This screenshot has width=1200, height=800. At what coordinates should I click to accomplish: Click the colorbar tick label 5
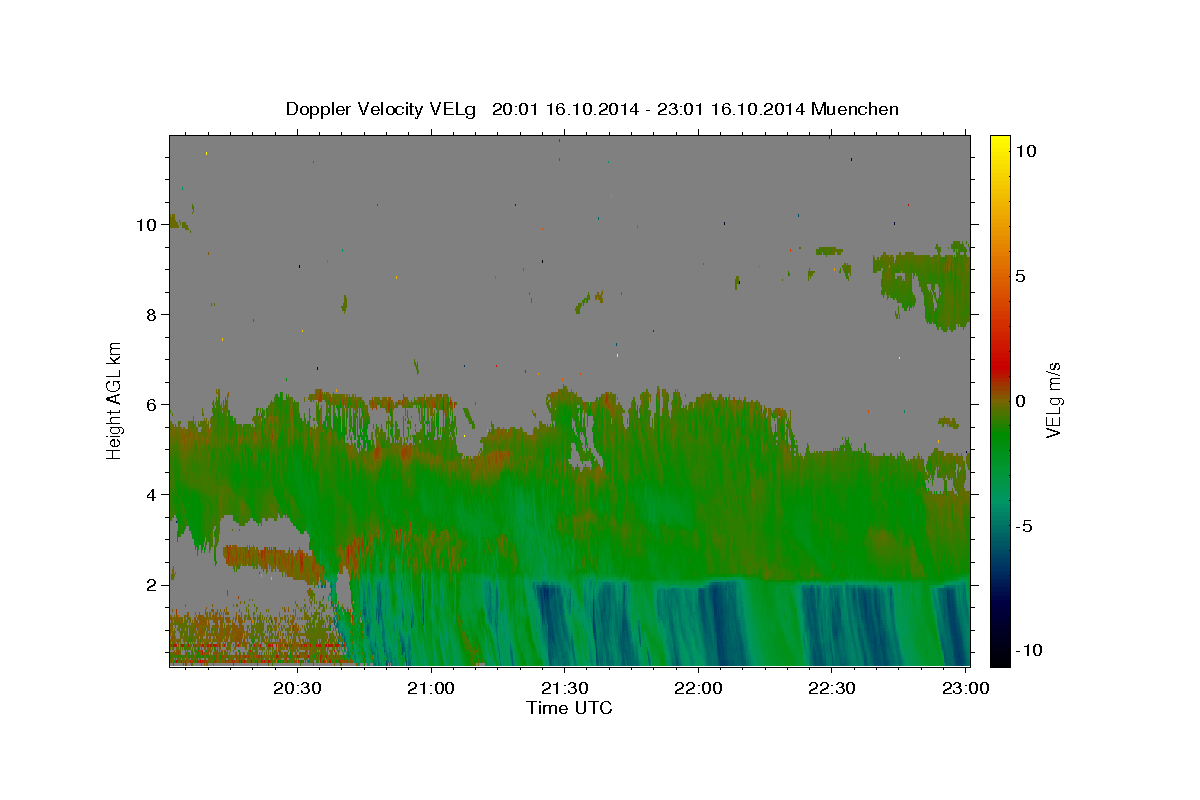tap(1020, 276)
